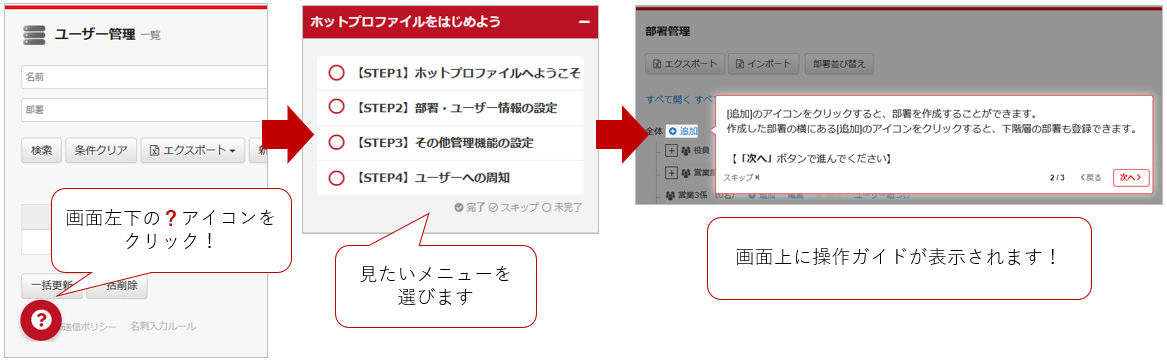Image resolution: width=1167 pixels, height=362 pixels.
Task: Select the STEP2 部署・ユーザー情報の設定 circle
Action: pos(336,107)
